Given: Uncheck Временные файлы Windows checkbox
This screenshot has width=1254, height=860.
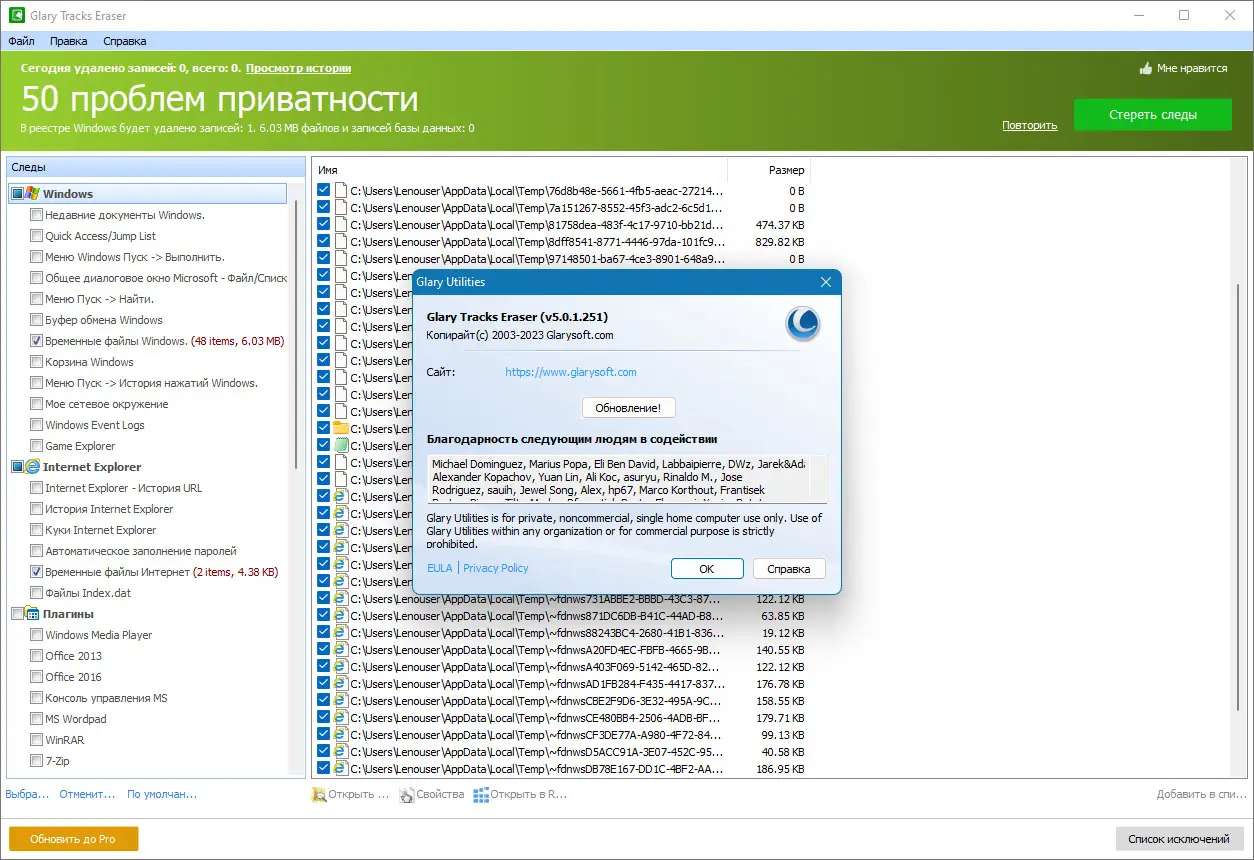Looking at the screenshot, I should (x=36, y=341).
